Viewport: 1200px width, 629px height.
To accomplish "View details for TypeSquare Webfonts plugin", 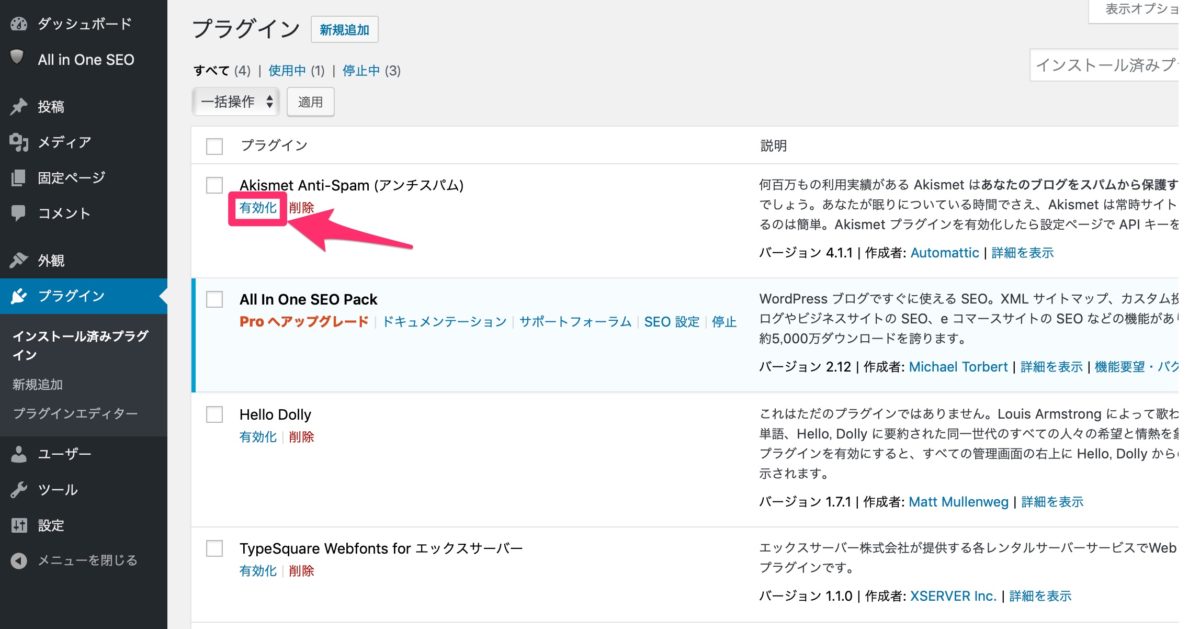I will click(x=1040, y=595).
